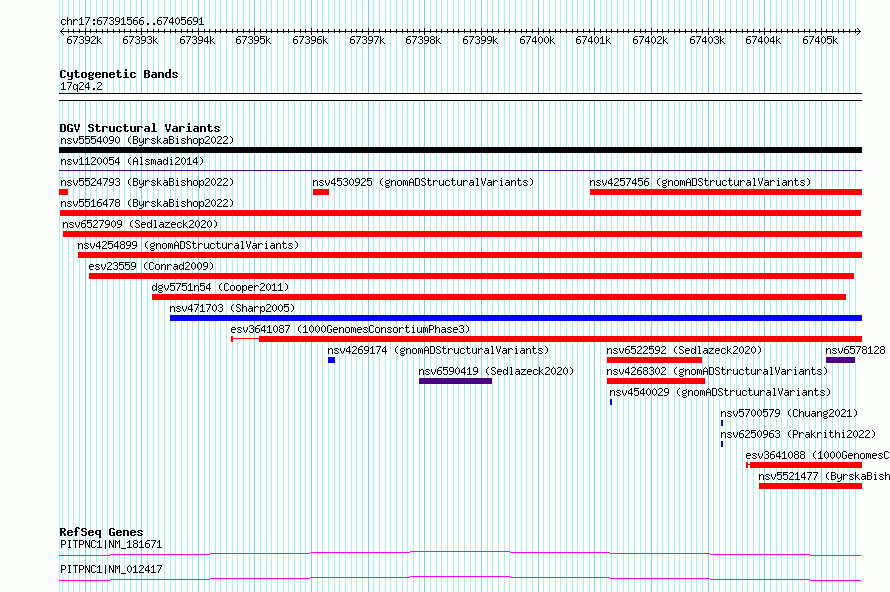The width and height of the screenshot is (890, 592).
Task: Open the esv3641088 variant red bar
Action: pyautogui.click(x=804, y=465)
